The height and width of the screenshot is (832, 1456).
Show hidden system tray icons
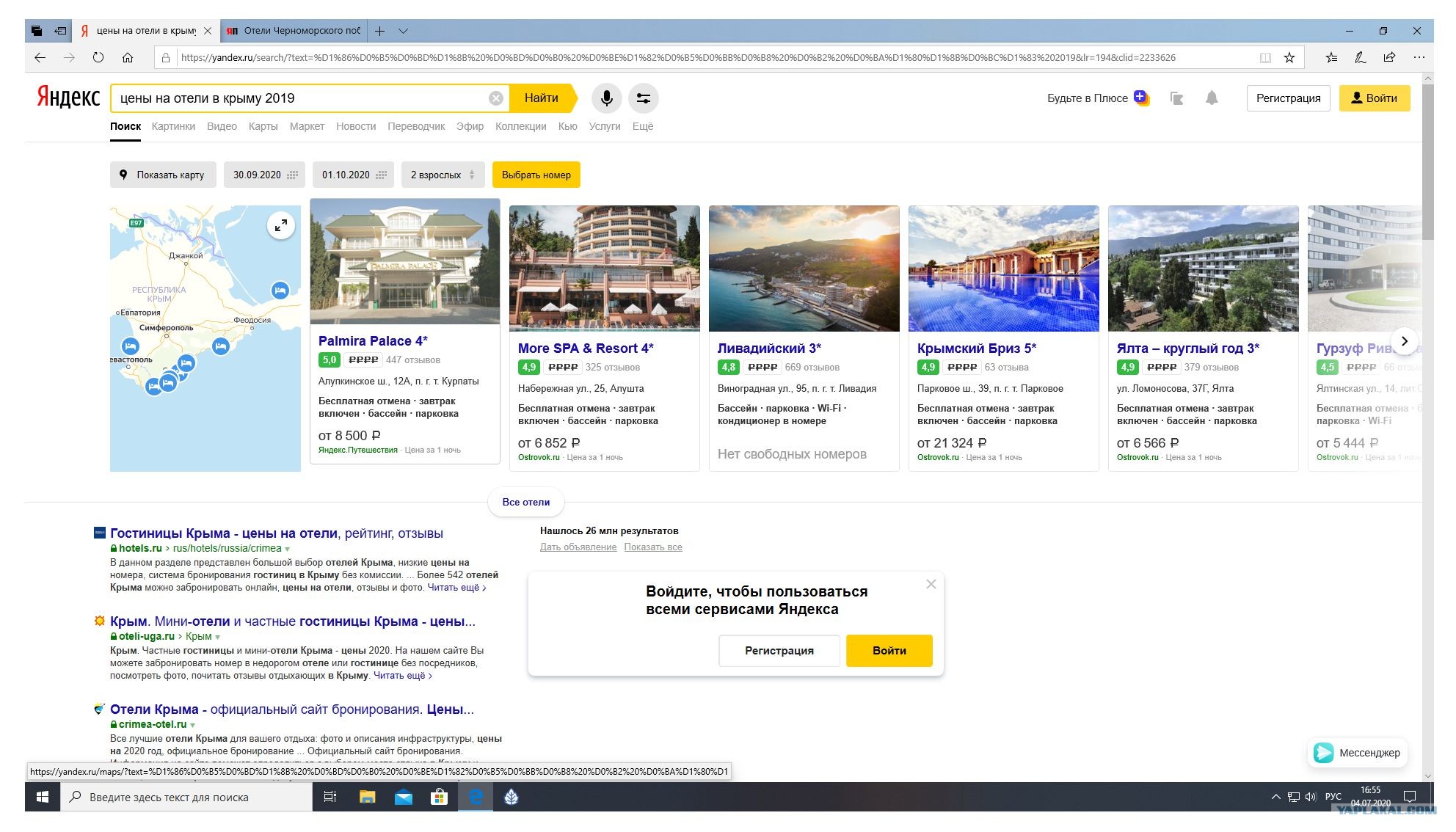point(1275,797)
